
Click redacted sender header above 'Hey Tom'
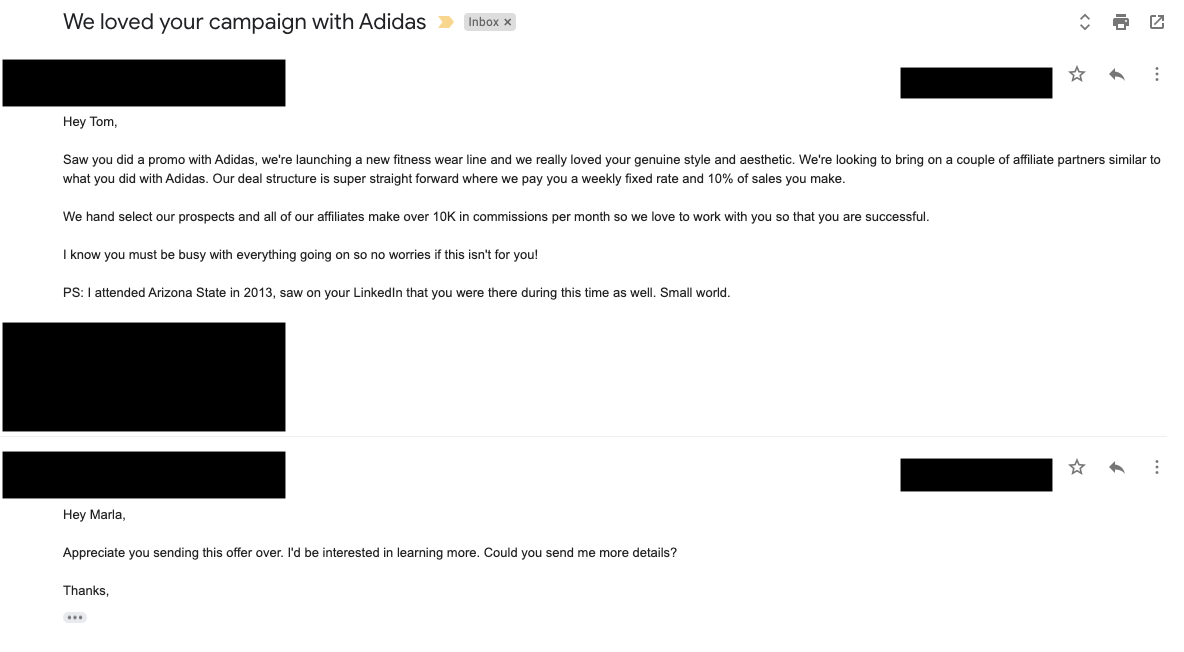pyautogui.click(x=143, y=82)
